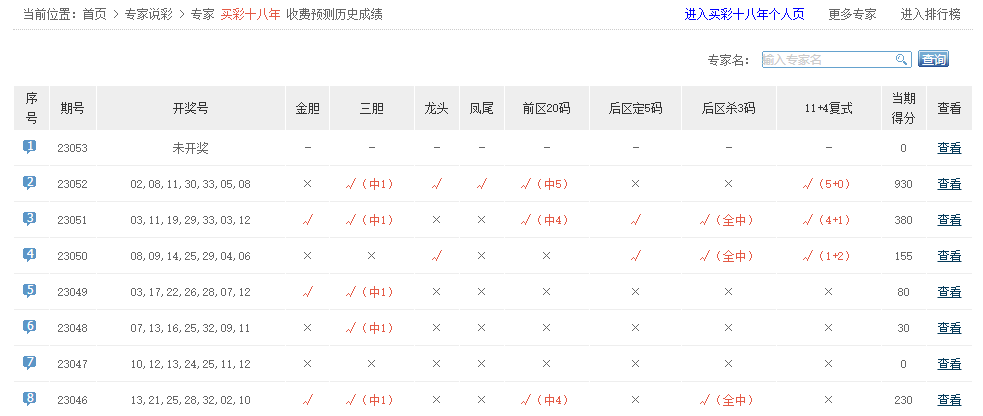Click the row number 4 badge icon

(x=30, y=255)
